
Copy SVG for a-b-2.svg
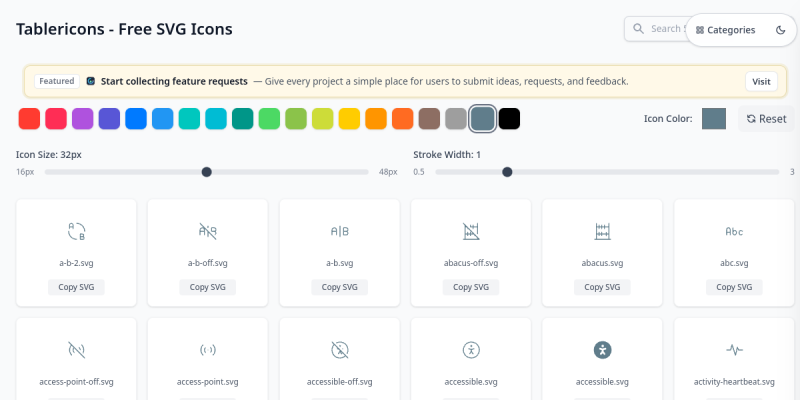(77, 287)
